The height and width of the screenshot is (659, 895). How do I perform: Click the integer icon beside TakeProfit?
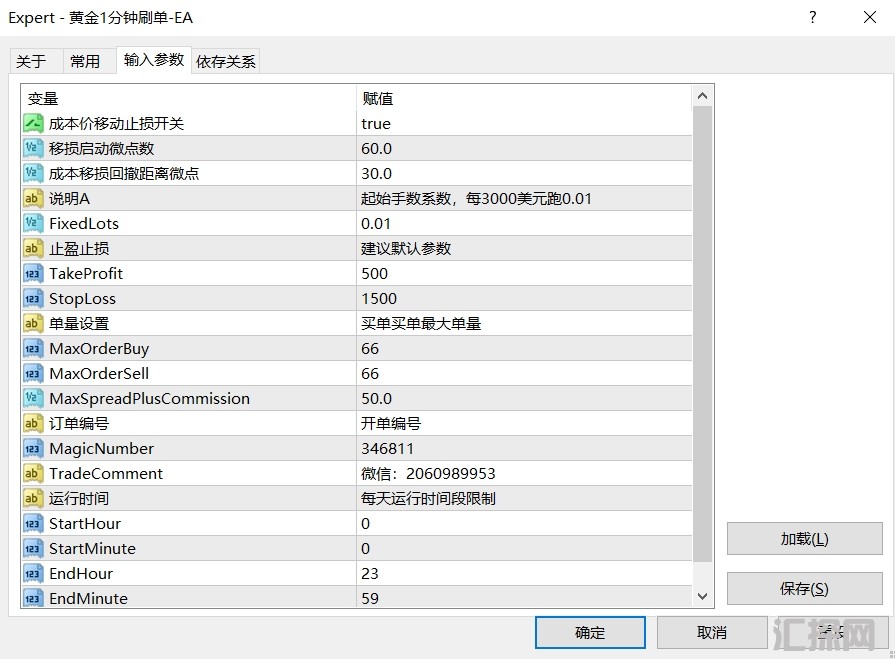click(32, 273)
